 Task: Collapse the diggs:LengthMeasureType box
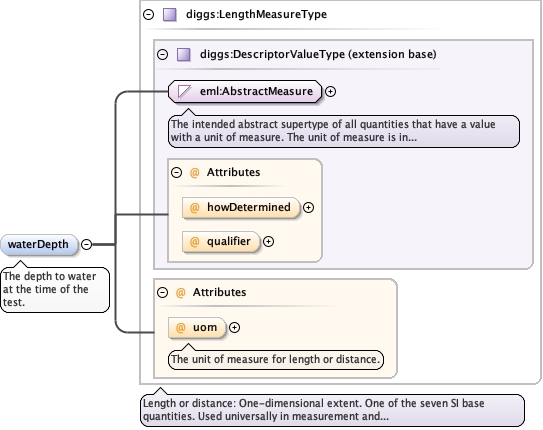coord(149,15)
